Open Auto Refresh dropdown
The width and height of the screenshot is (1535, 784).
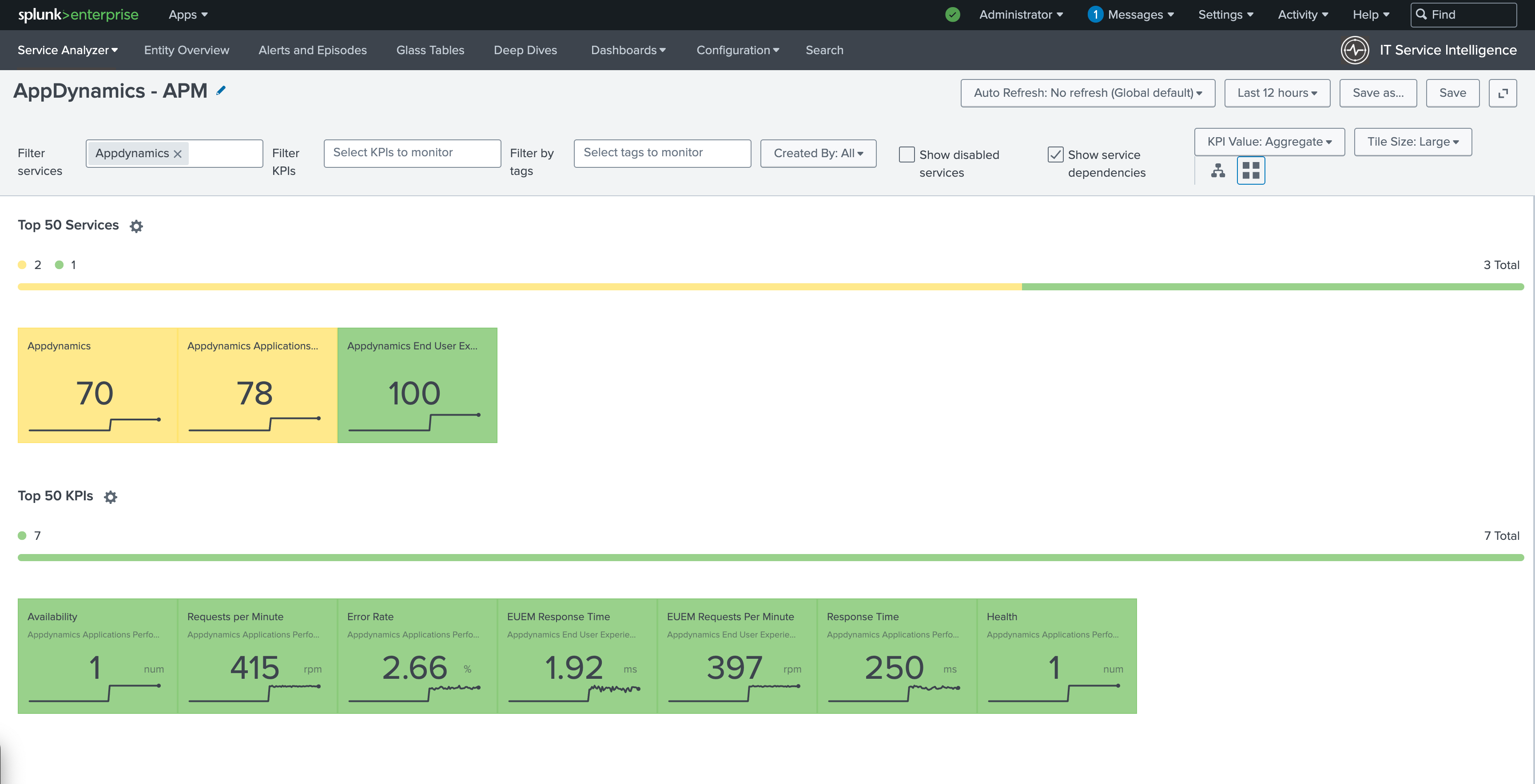coord(1087,93)
